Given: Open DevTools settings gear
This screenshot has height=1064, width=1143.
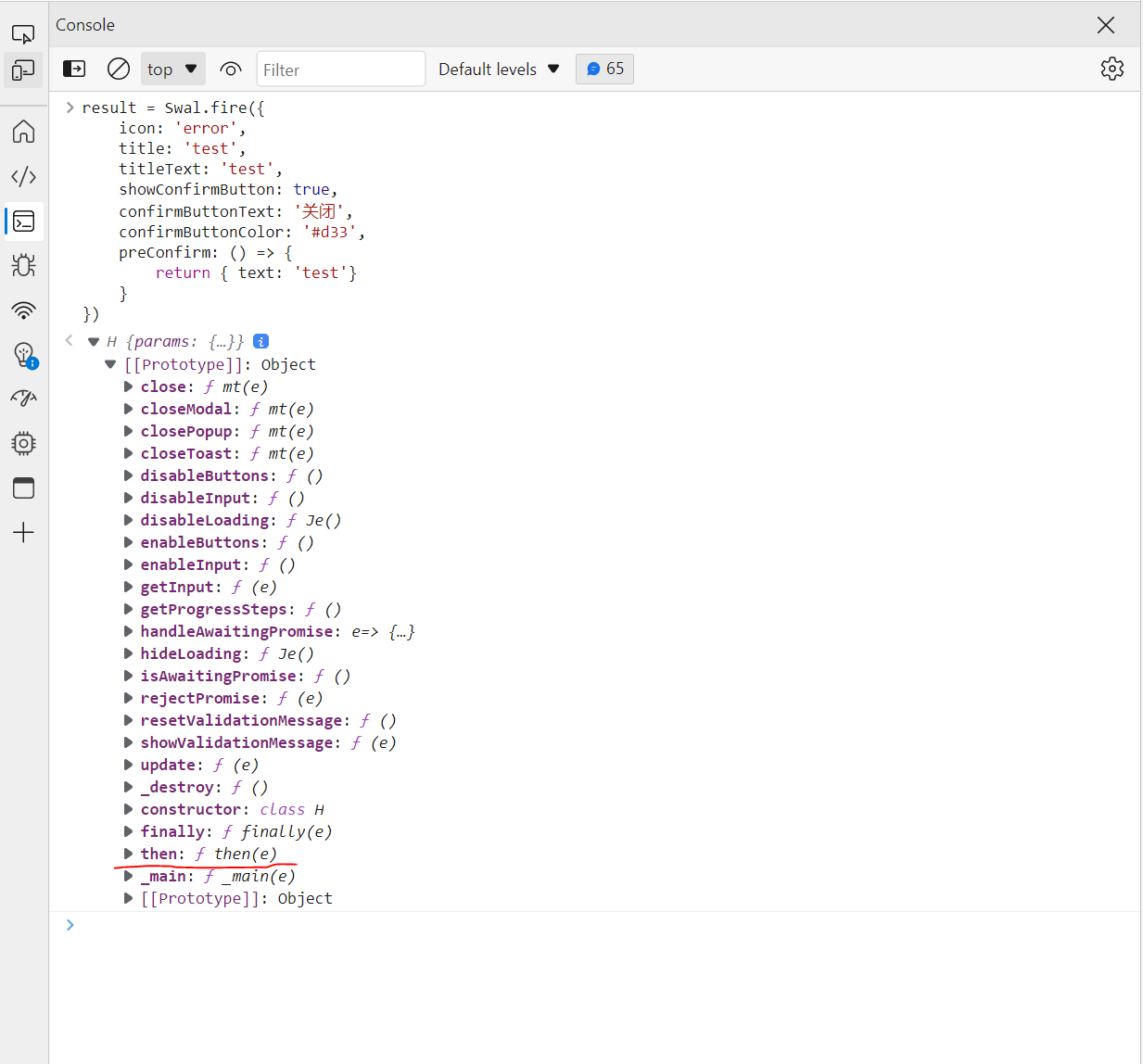Looking at the screenshot, I should [x=1112, y=69].
